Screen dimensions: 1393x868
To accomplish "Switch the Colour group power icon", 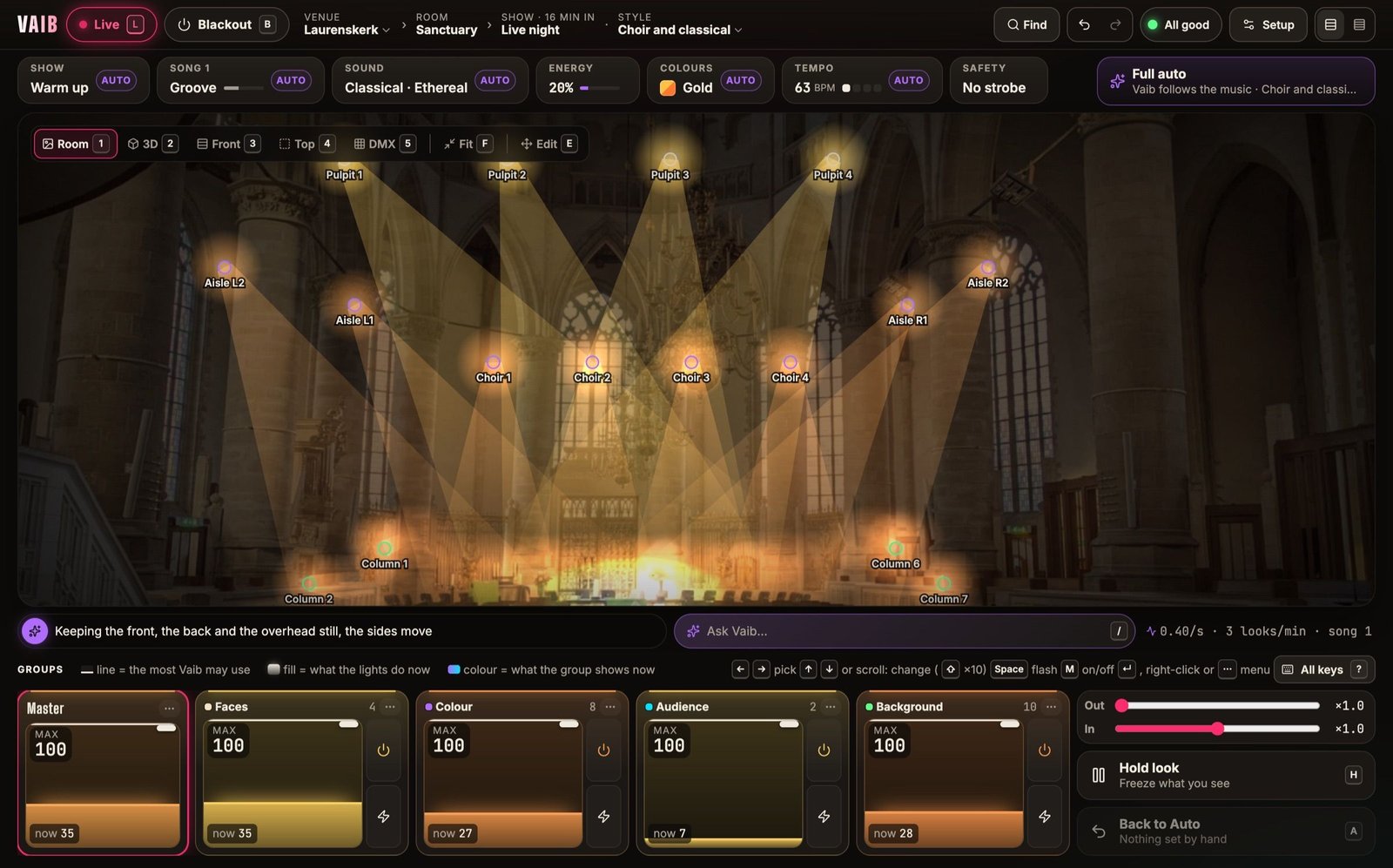I will pos(603,750).
